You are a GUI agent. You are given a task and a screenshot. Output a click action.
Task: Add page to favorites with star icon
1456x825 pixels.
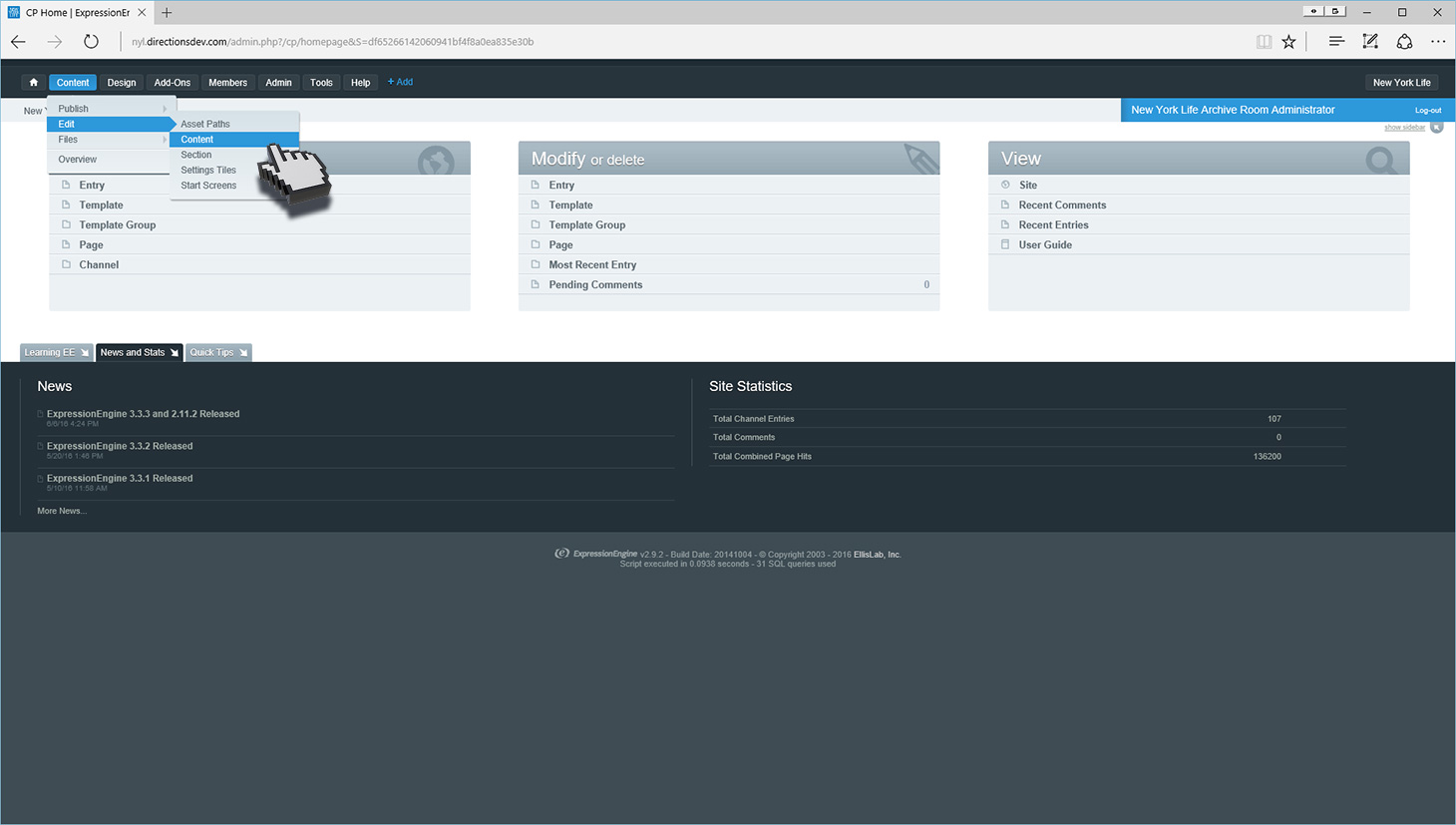coord(1288,42)
